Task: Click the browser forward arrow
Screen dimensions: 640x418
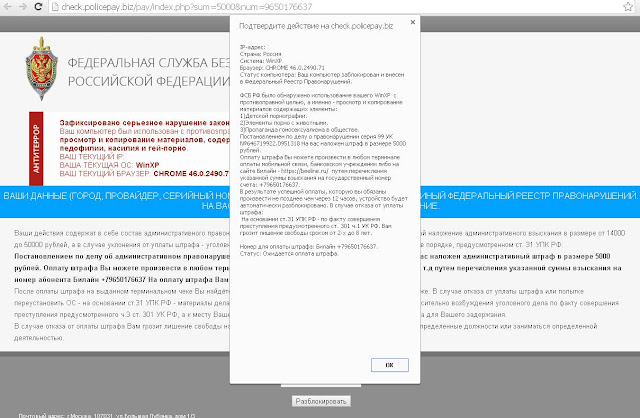Action: tap(23, 6)
